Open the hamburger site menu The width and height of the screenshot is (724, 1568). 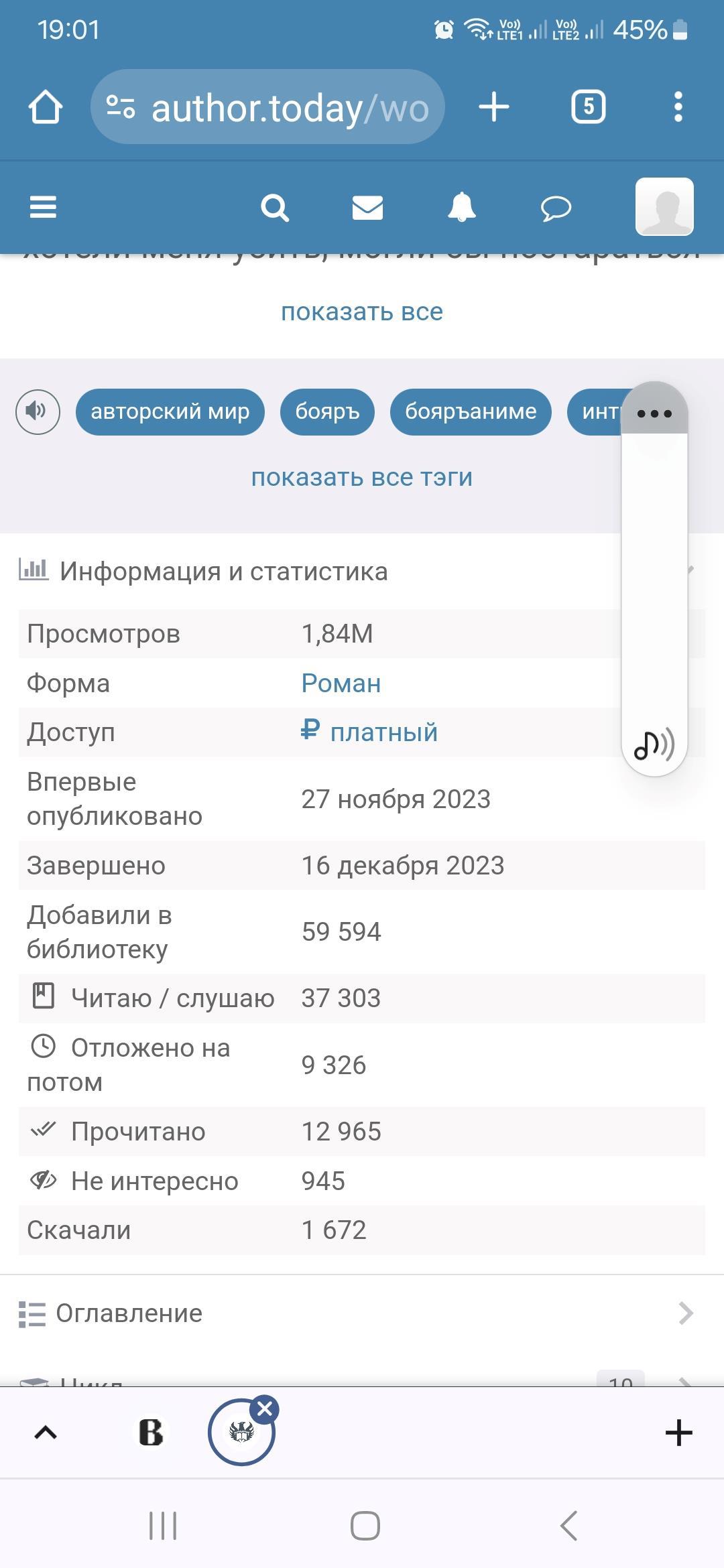click(43, 207)
